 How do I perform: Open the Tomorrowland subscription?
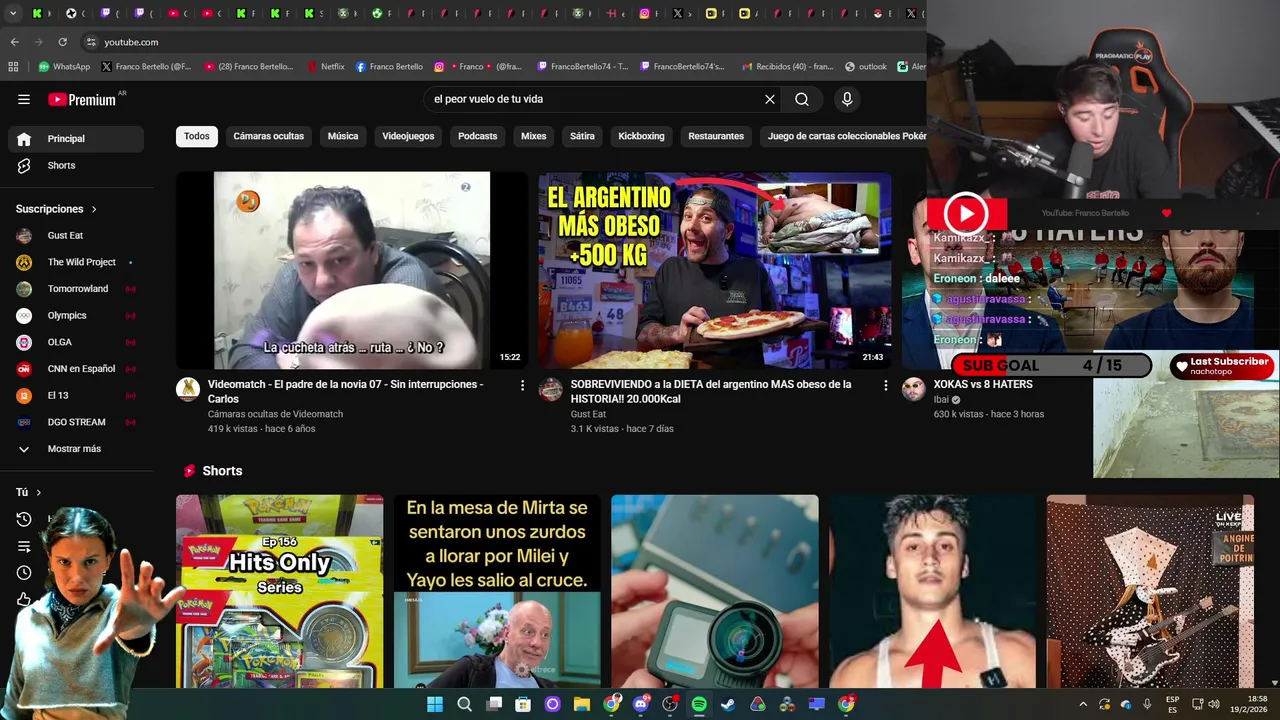[76, 289]
